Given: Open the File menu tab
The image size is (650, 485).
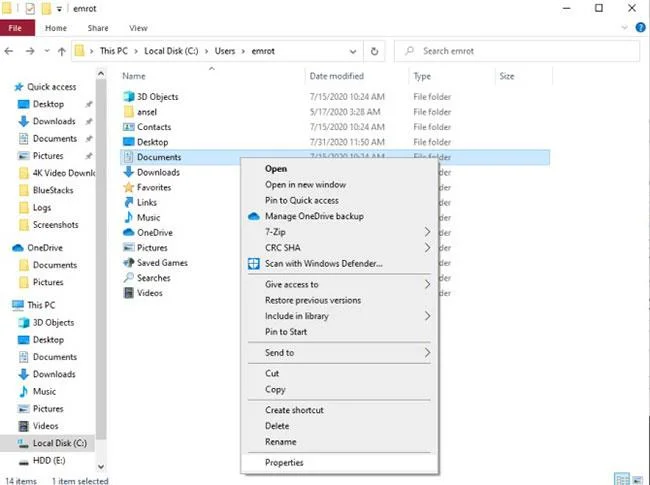Looking at the screenshot, I should 15,28.
